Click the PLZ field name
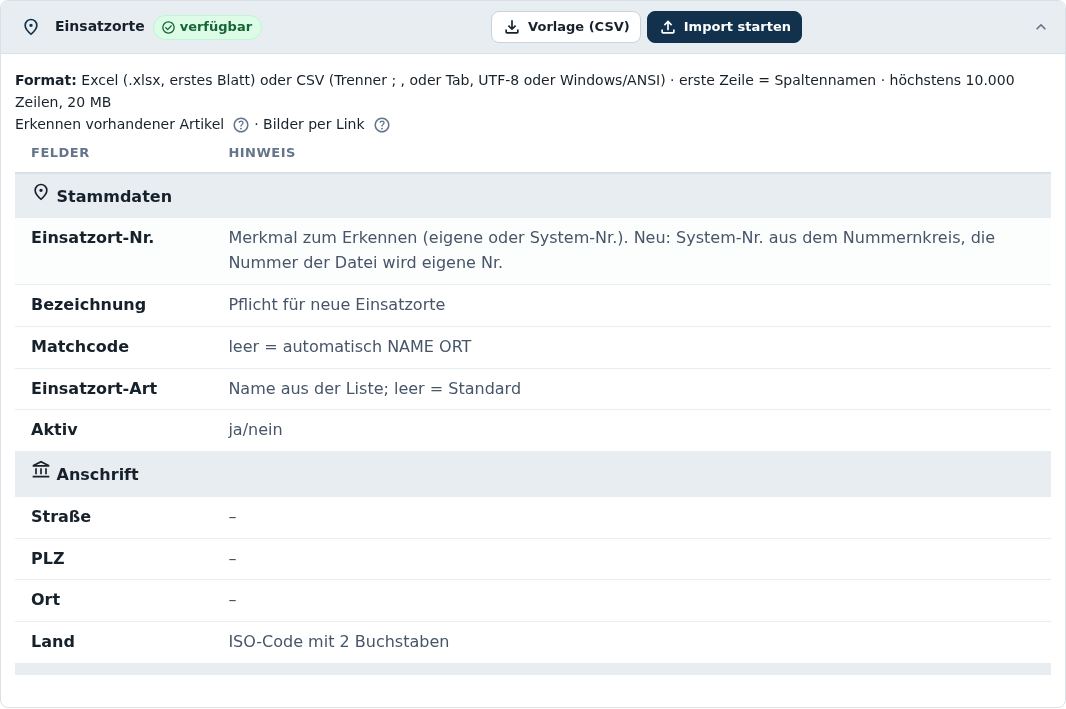Viewport: 1066px width, 709px height. click(x=48, y=559)
